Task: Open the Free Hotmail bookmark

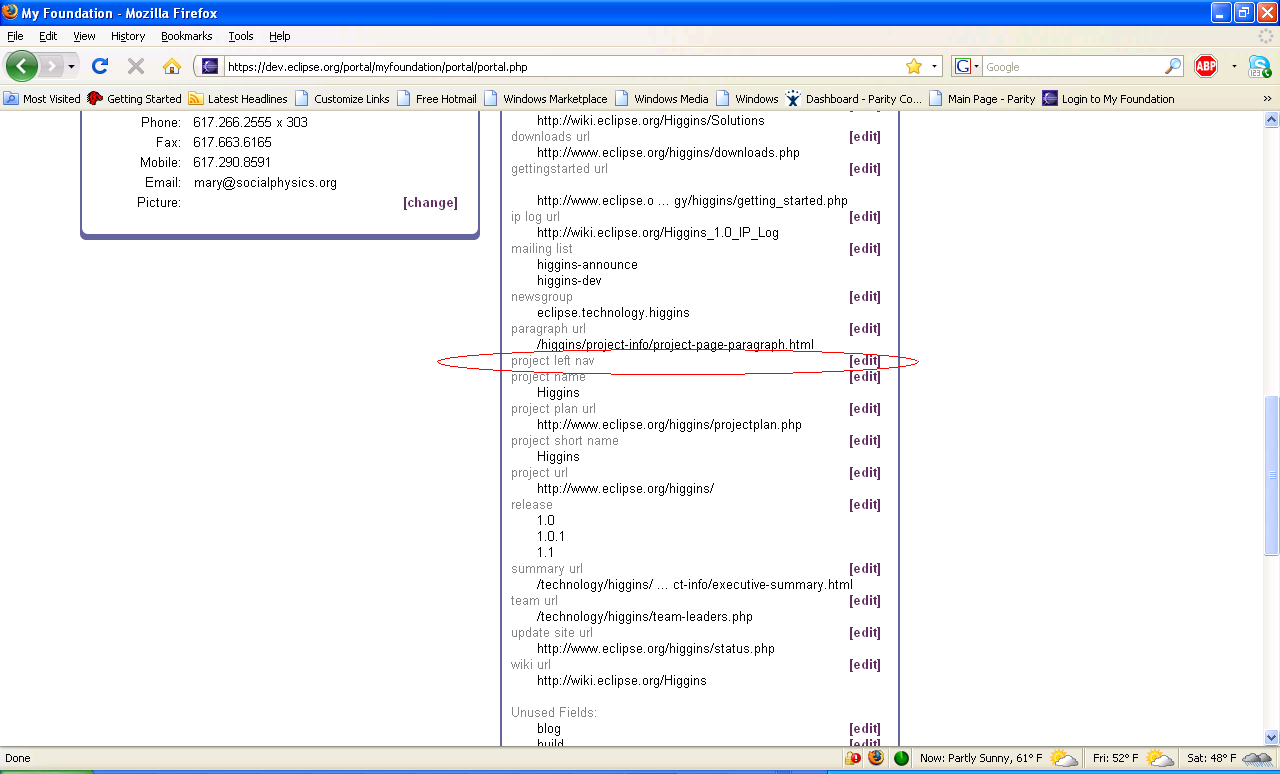Action: click(x=437, y=99)
